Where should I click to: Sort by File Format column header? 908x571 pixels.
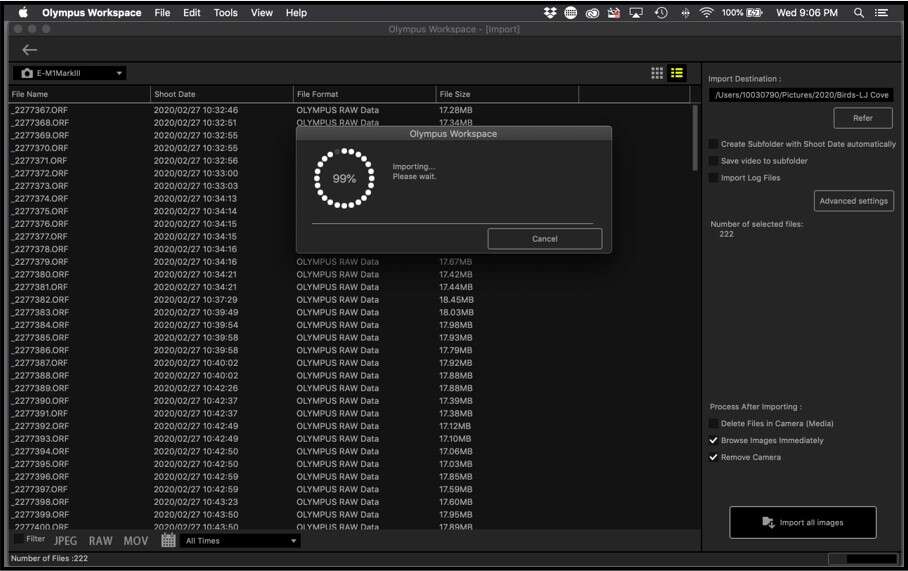pyautogui.click(x=364, y=94)
